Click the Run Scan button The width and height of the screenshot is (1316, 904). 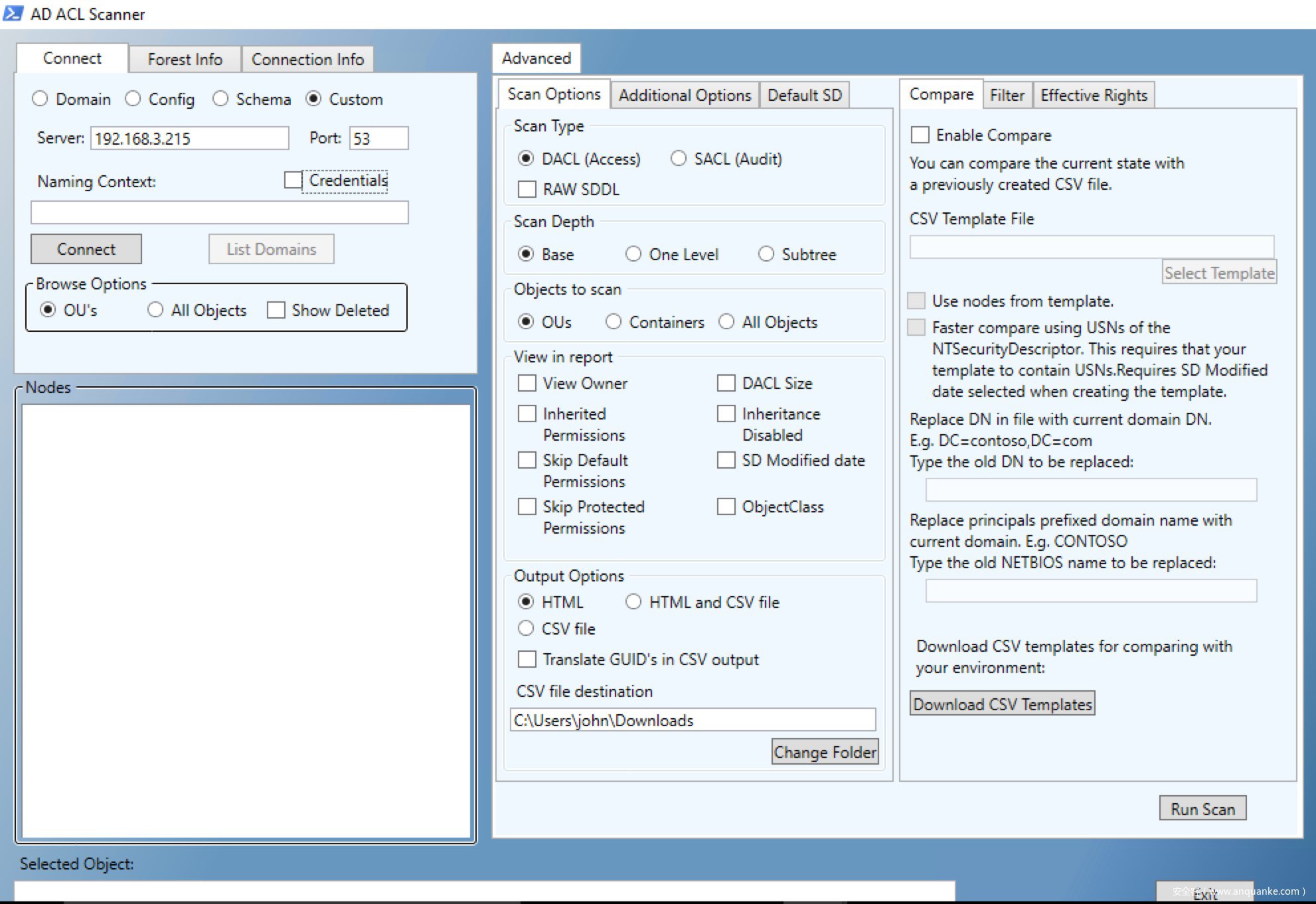tap(1202, 808)
